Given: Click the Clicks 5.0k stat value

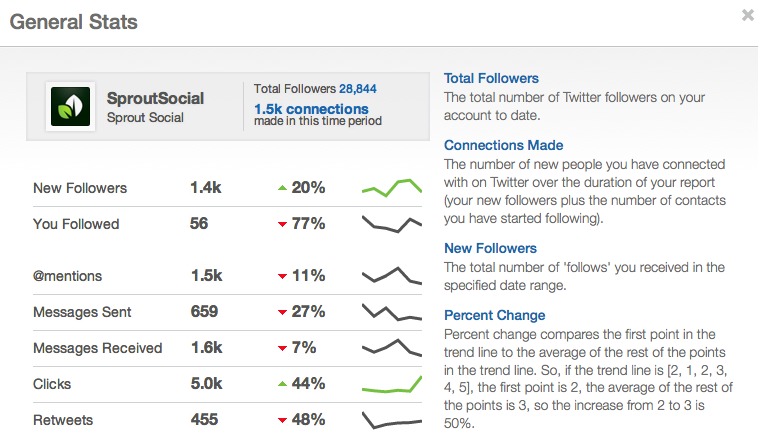Looking at the screenshot, I should pyautogui.click(x=206, y=383).
